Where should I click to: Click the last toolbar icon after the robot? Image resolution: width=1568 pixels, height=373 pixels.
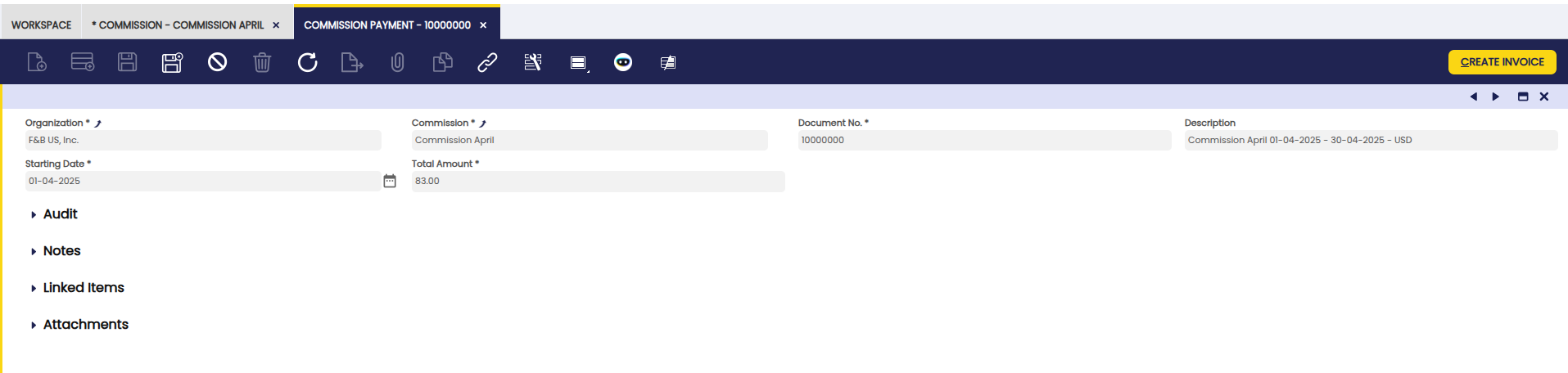point(668,62)
